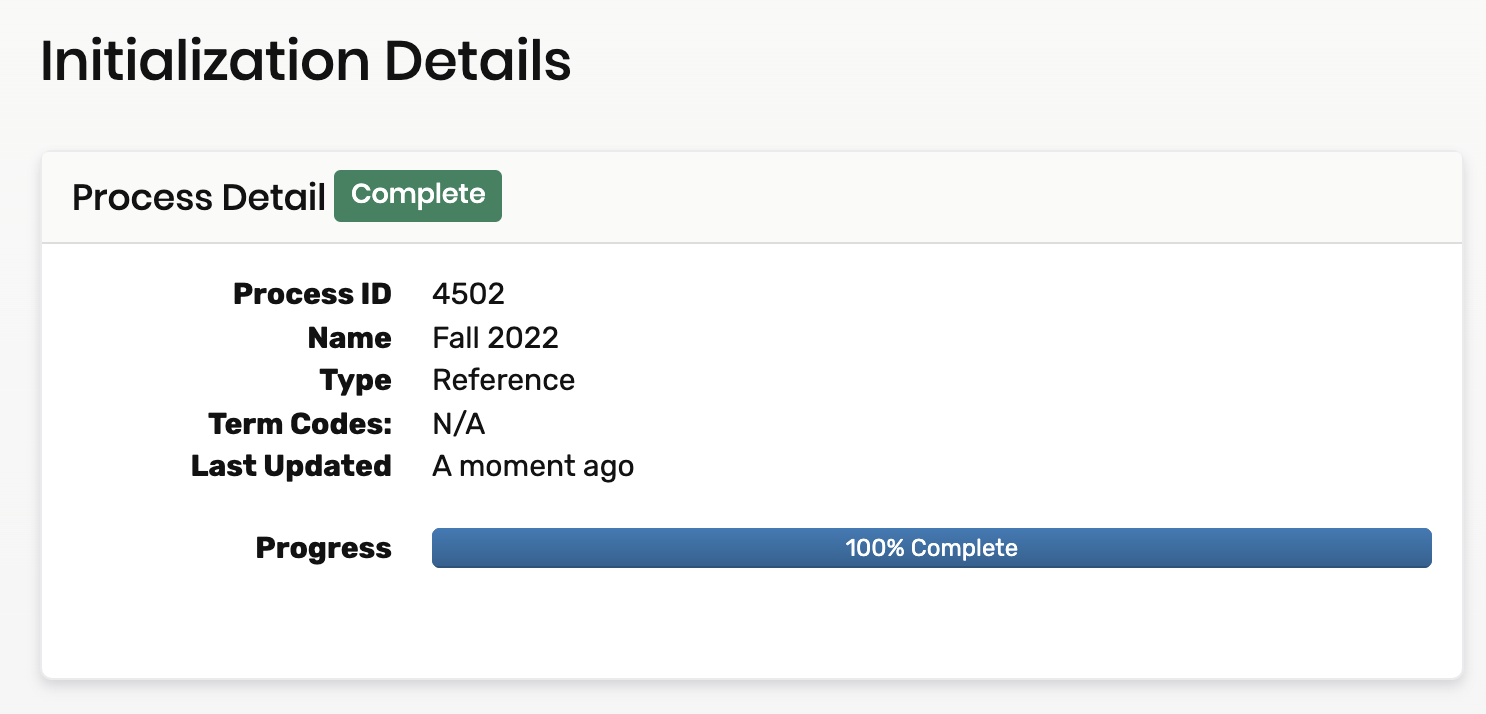The width and height of the screenshot is (1486, 714).
Task: Click the word "Details" in the page title
Action: pyautogui.click(x=478, y=62)
